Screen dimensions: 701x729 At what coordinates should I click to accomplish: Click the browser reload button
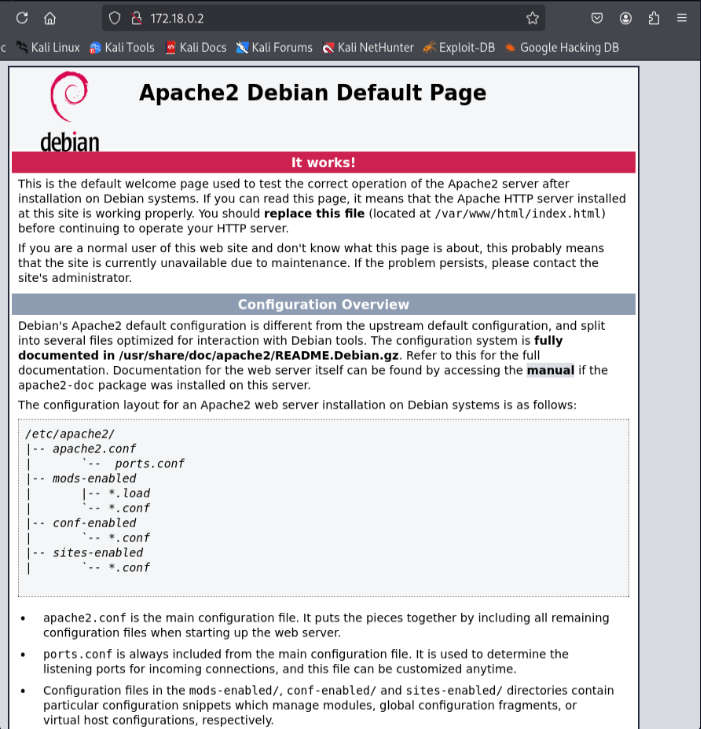coord(22,18)
